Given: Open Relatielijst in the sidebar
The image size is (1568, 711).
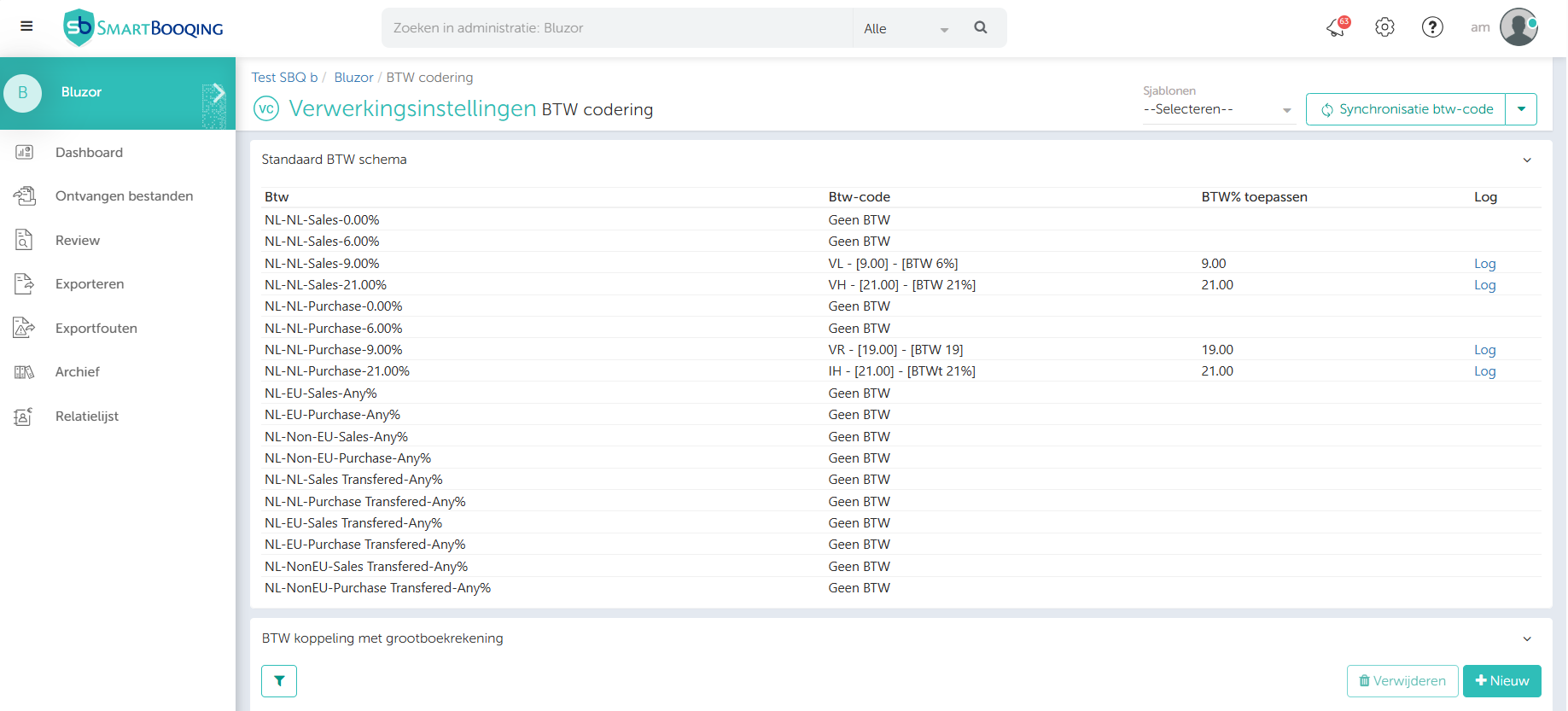Looking at the screenshot, I should (86, 417).
